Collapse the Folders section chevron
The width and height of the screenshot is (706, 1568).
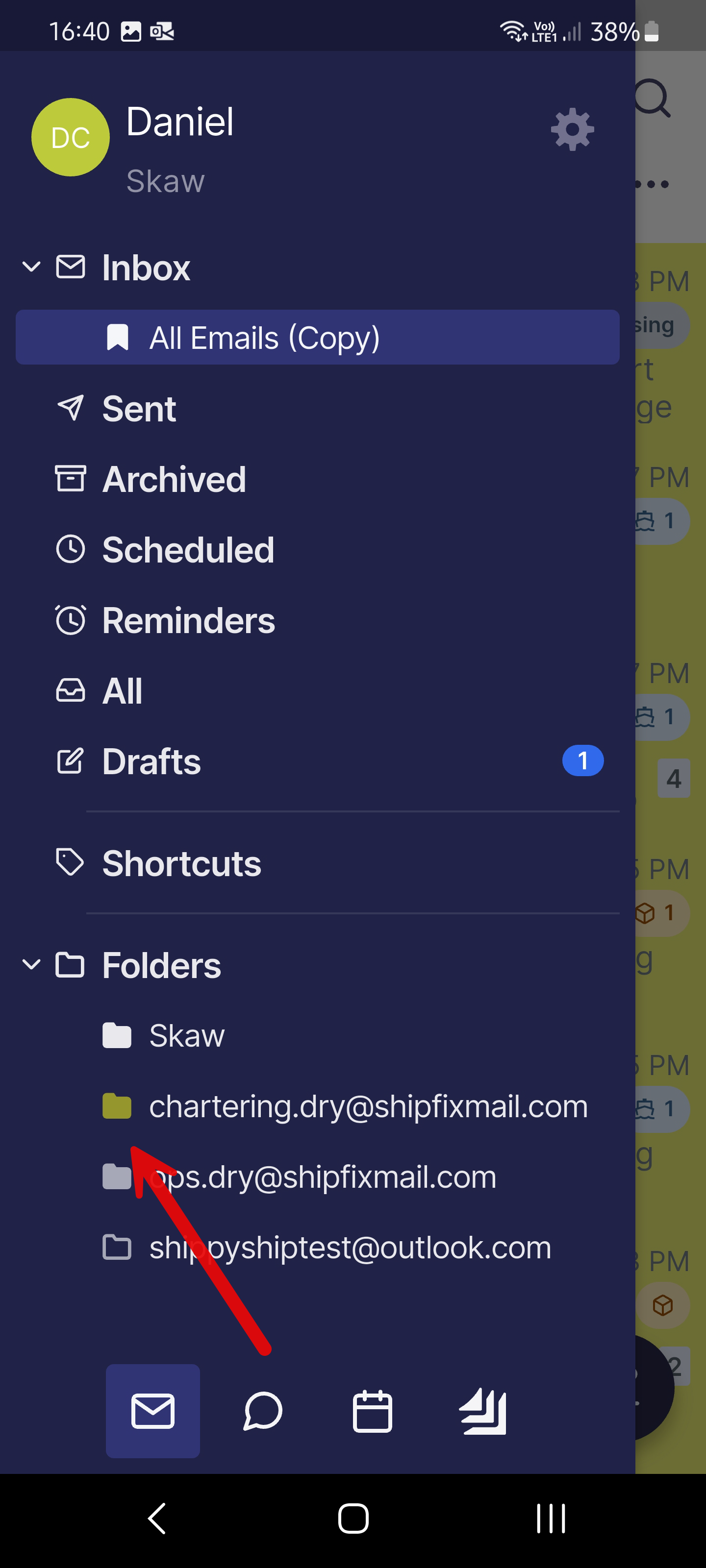pos(31,965)
